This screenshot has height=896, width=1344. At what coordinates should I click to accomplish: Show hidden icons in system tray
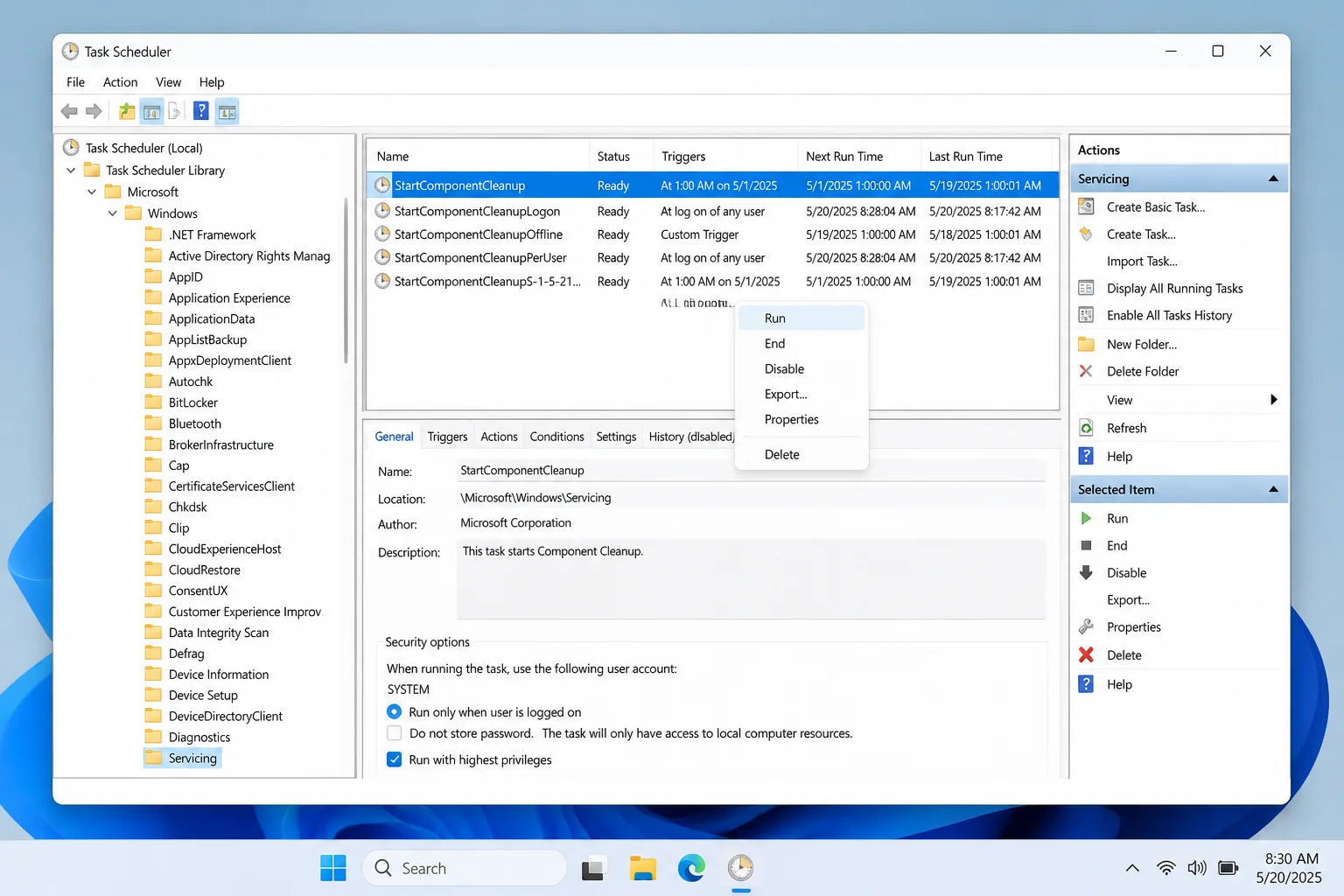coord(1132,868)
